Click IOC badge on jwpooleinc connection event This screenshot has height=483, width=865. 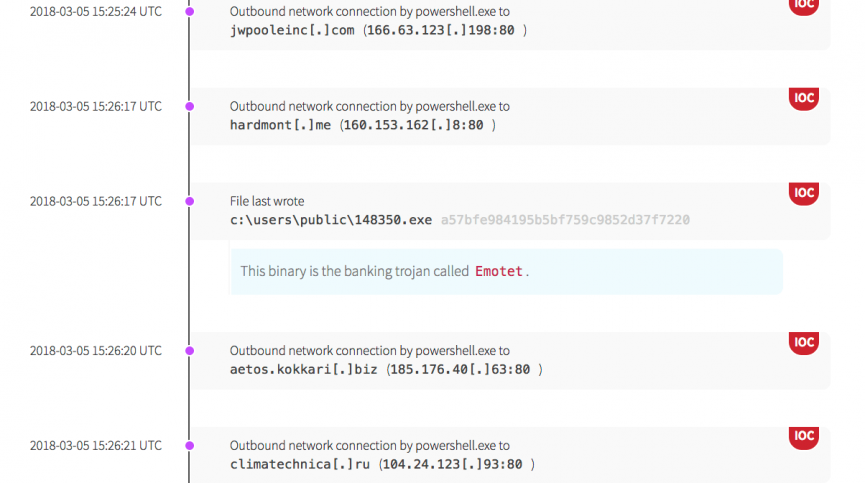point(803,5)
